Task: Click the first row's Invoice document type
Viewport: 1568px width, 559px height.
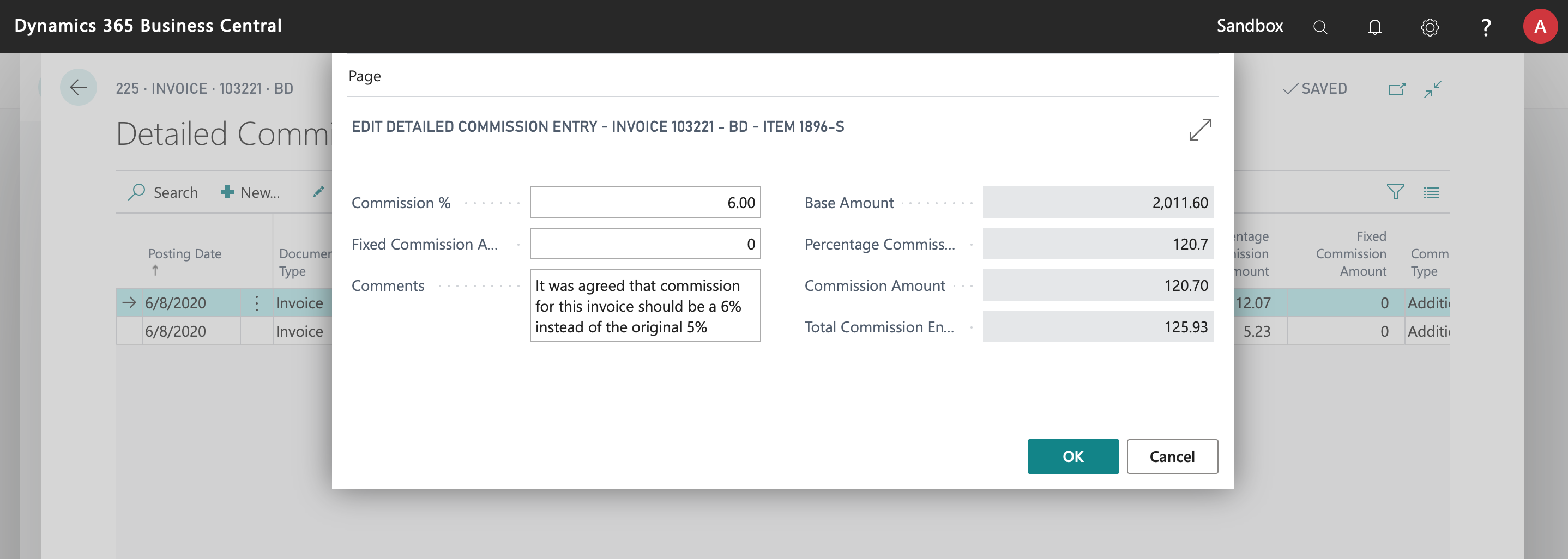Action: pyautogui.click(x=299, y=303)
